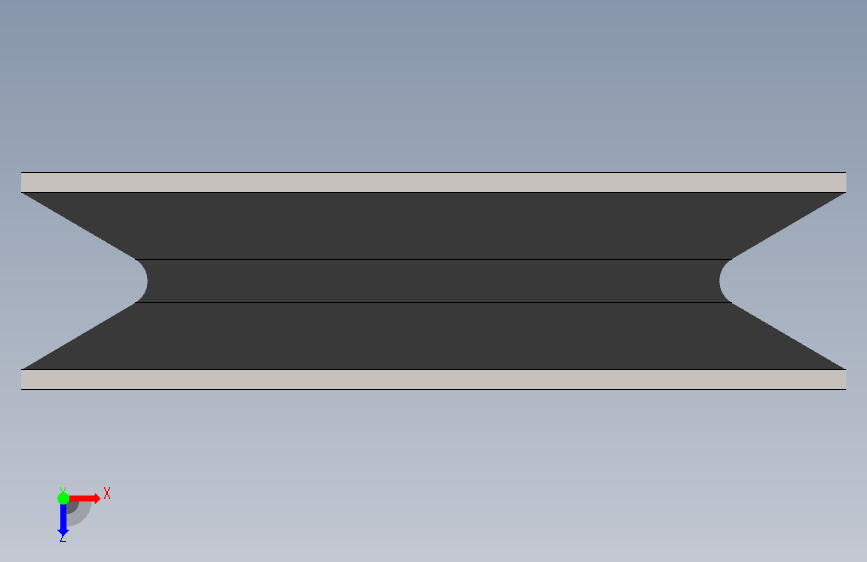Select the upper dark tapered face
This screenshot has width=867, height=562.
tap(434, 226)
